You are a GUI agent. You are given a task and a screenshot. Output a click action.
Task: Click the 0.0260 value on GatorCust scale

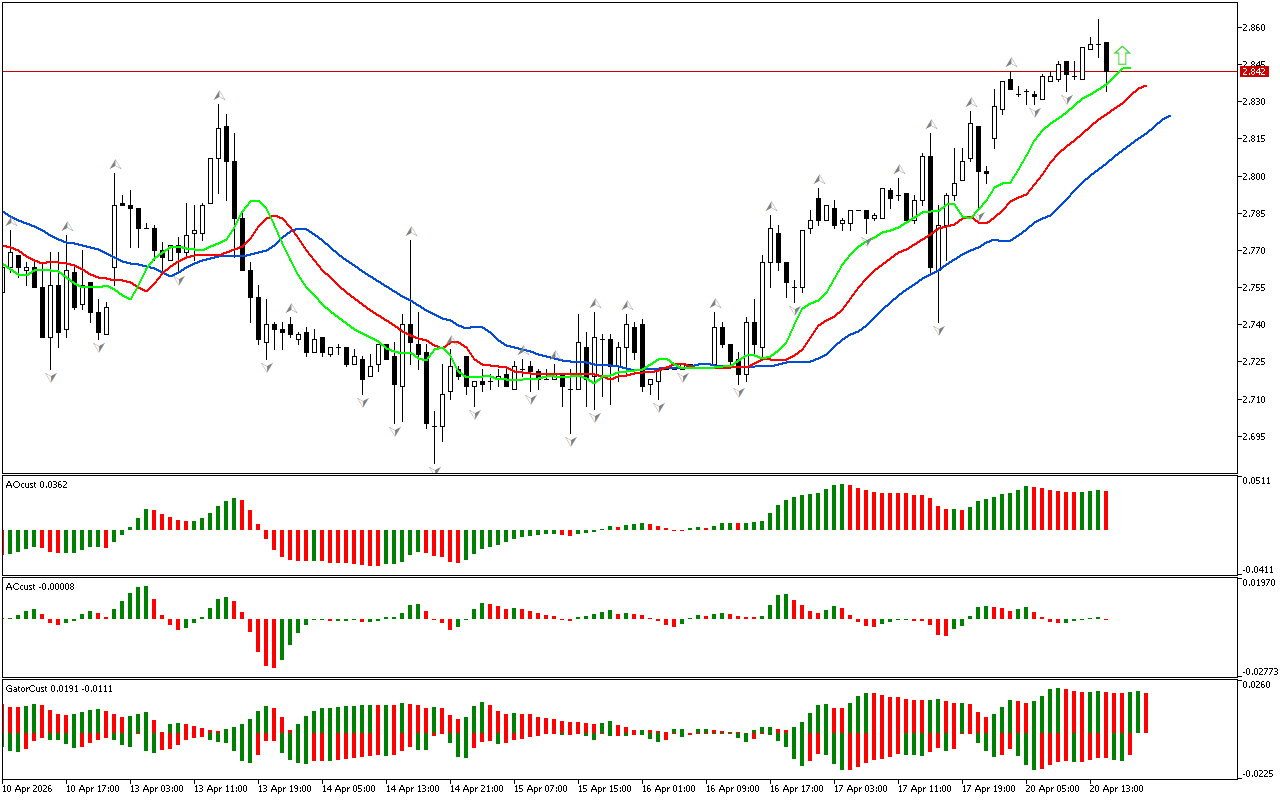coord(1256,685)
